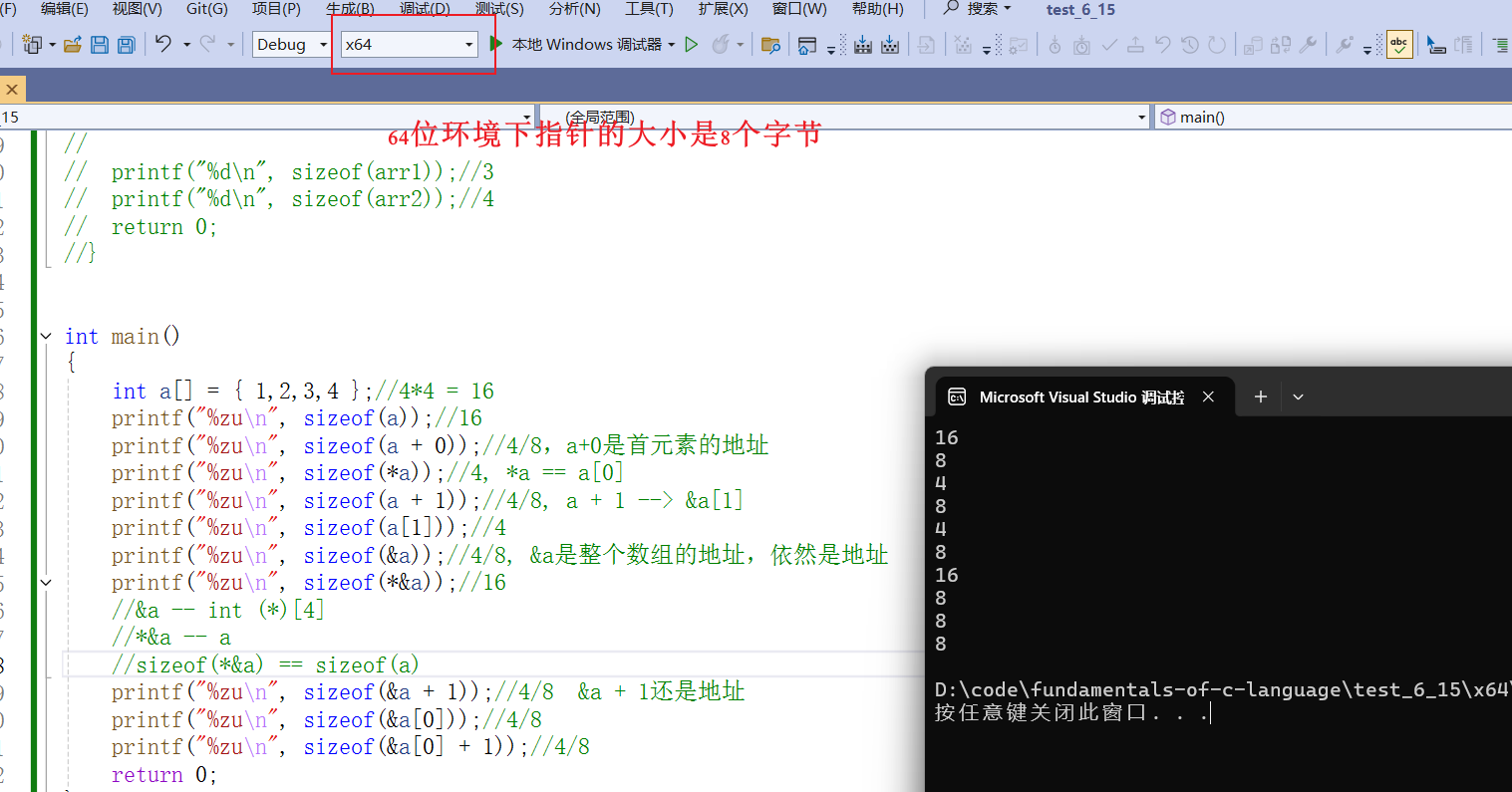1512x792 pixels.
Task: Click the 搜索 search button
Action: pos(978,9)
